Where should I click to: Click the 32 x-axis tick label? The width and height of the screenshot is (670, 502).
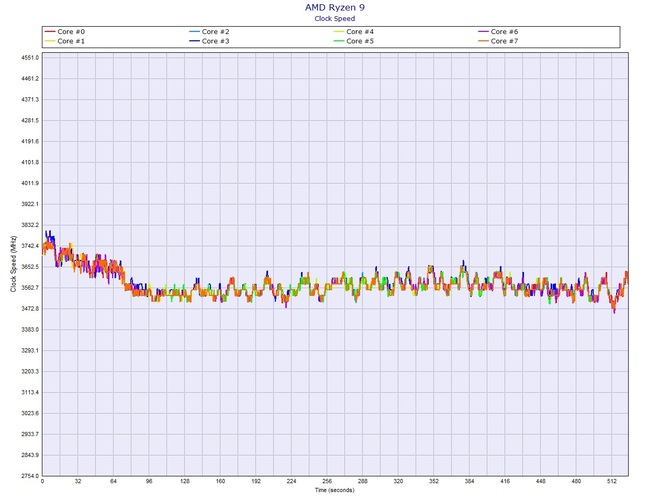click(x=78, y=481)
